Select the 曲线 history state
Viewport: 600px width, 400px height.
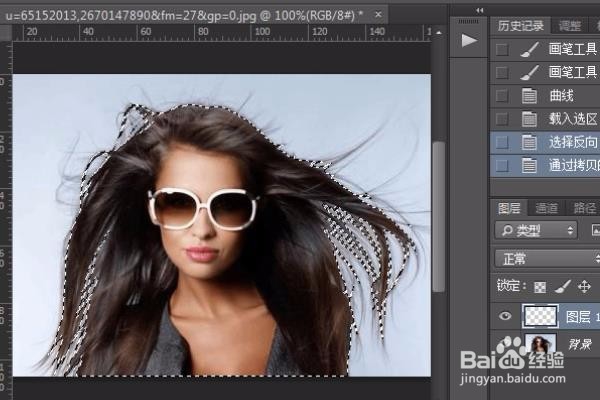tap(545, 96)
